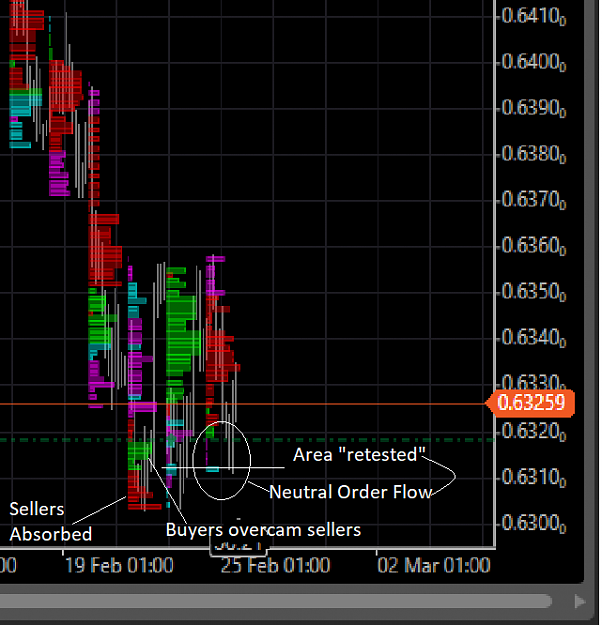Image resolution: width=602 pixels, height=625 pixels.
Task: Click the 0.6340 price axis label
Action: 533,338
